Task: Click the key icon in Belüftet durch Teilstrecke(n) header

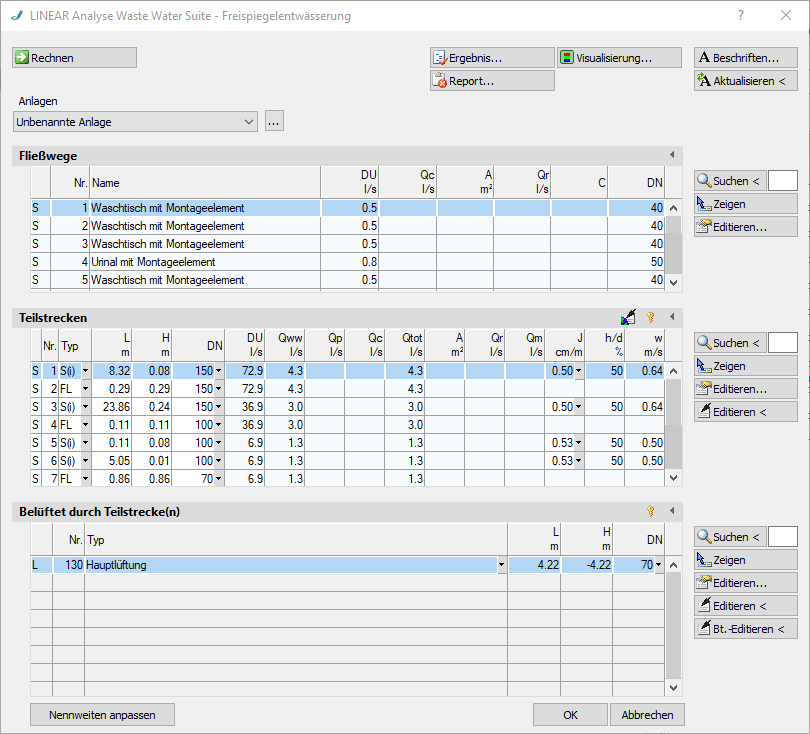Action: click(650, 511)
